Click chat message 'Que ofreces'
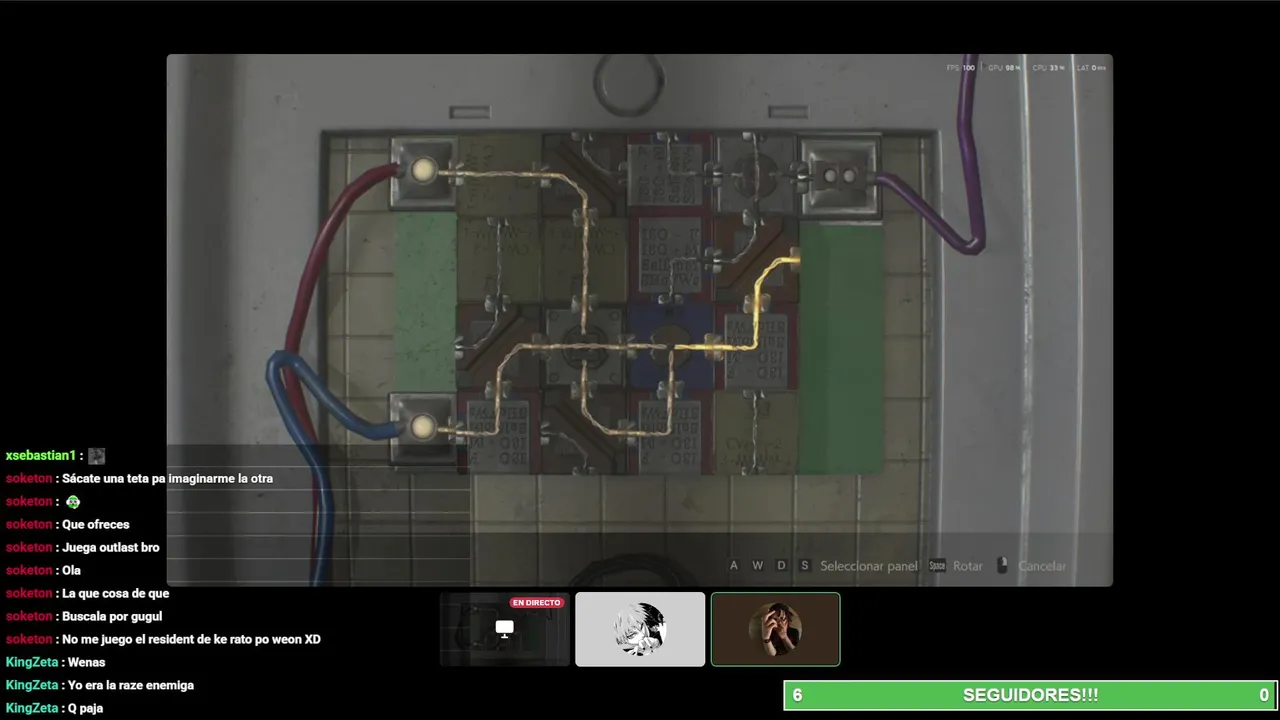1280x720 pixels. coord(96,525)
